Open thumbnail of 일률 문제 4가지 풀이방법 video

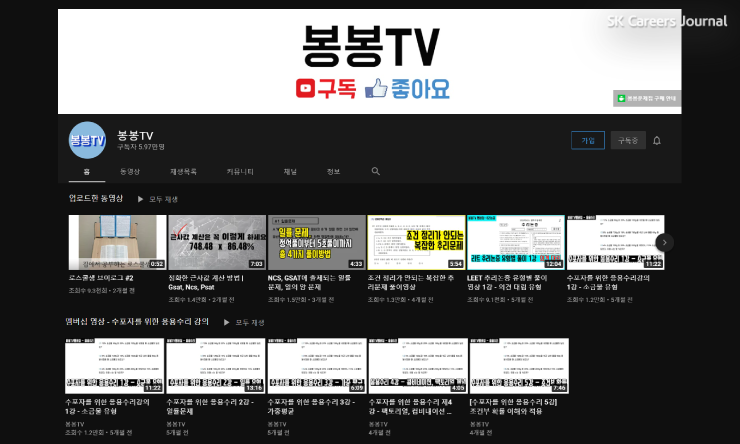tap(317, 243)
